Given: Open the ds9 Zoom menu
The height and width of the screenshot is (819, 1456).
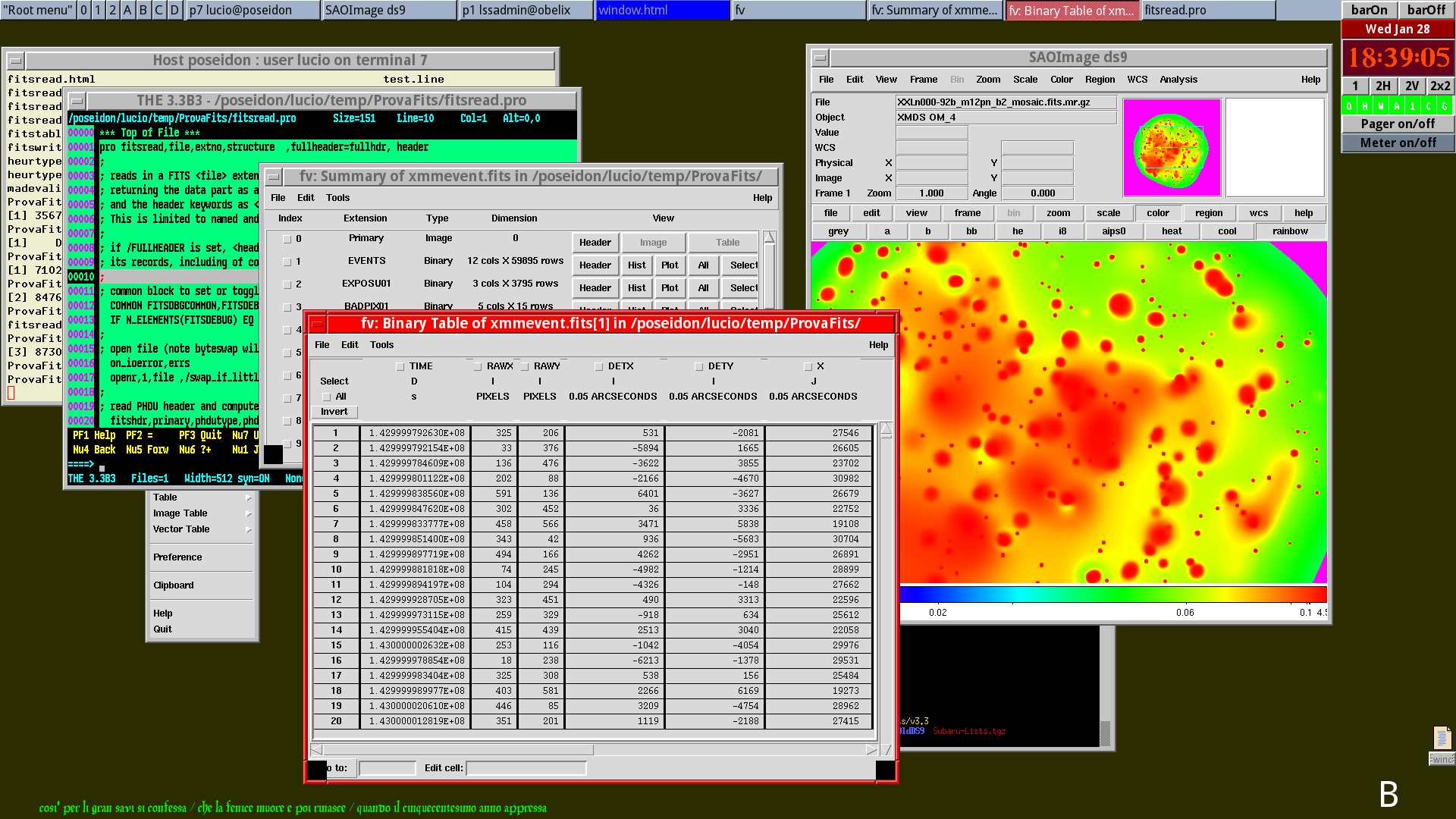Looking at the screenshot, I should [x=987, y=80].
